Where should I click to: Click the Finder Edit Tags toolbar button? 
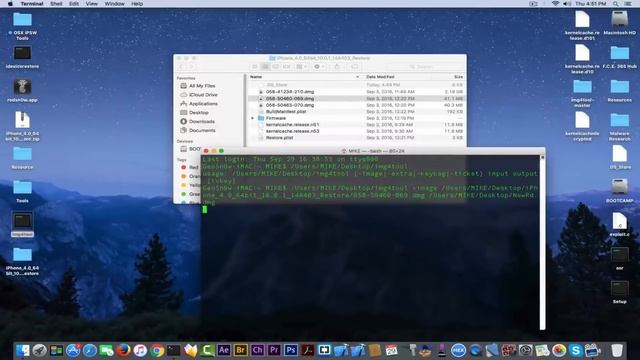[x=355, y=67]
